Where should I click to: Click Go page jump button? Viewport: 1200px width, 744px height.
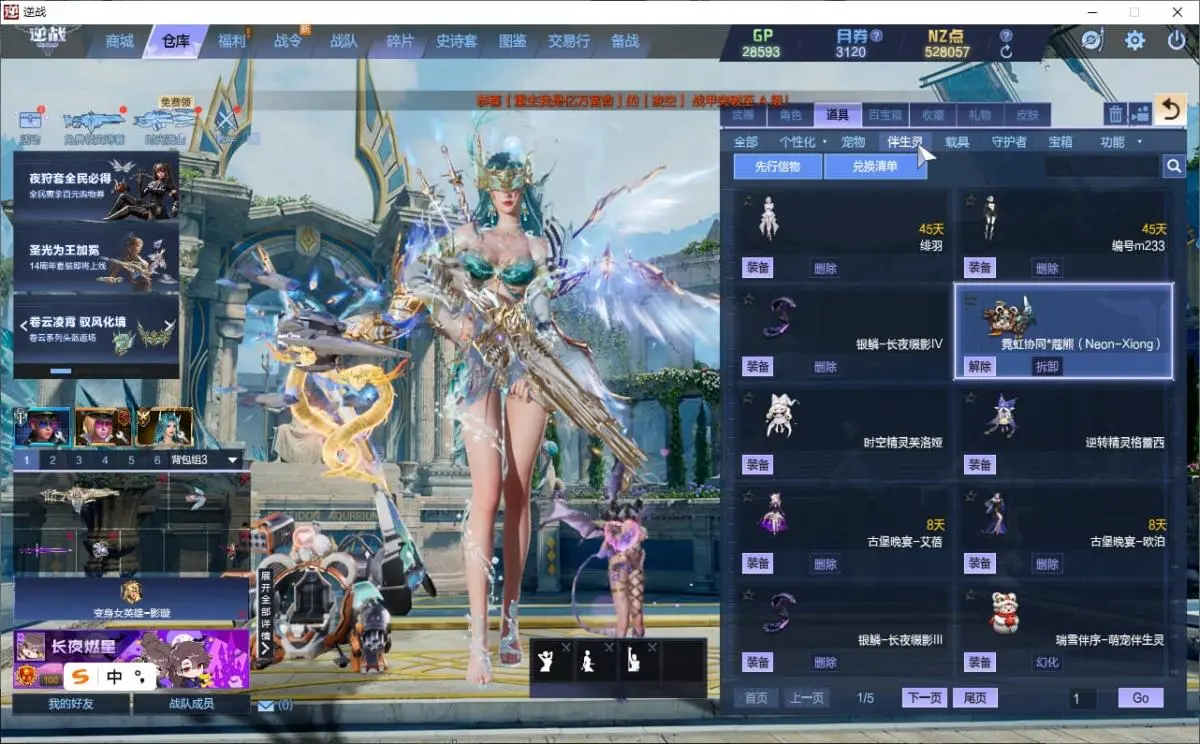tap(1140, 698)
